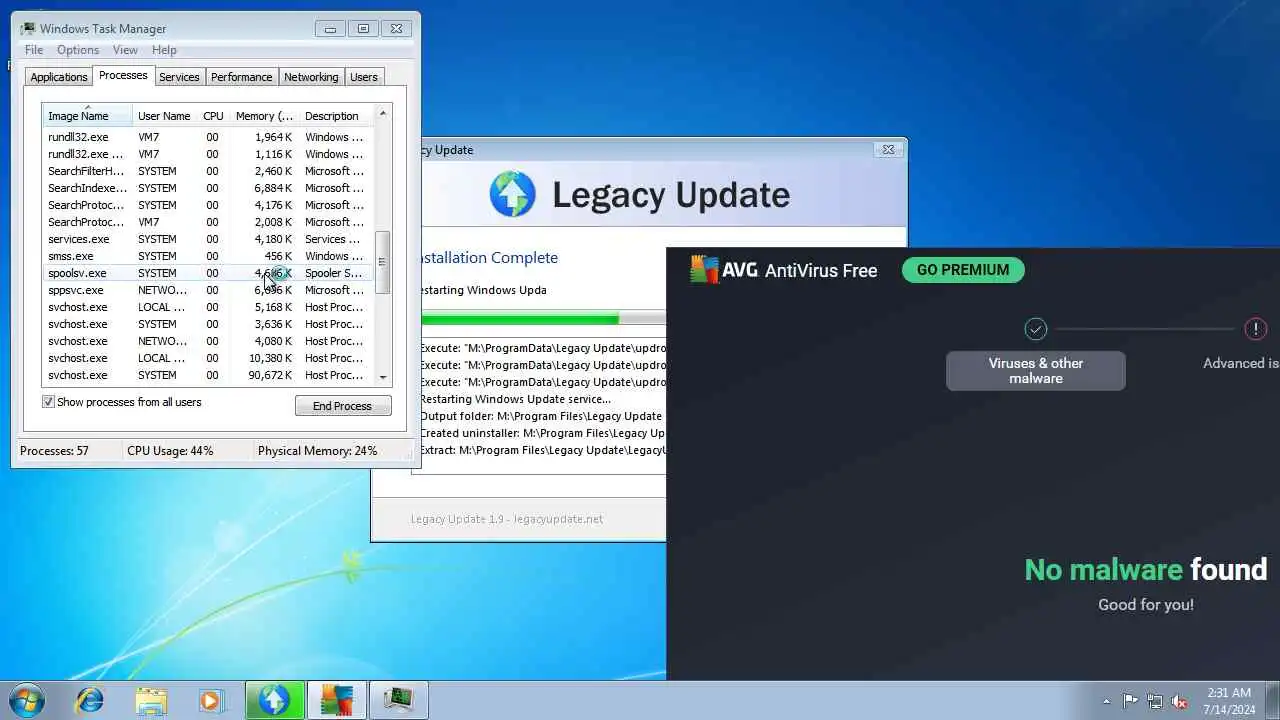Select the SearchIndexe... process row
Viewport: 1280px width, 720px height.
tap(207, 188)
